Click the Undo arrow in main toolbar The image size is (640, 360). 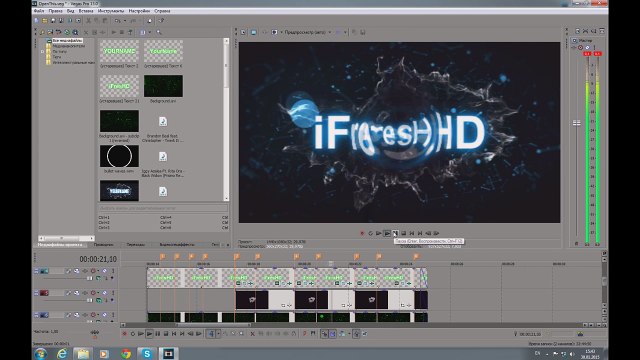pos(117,20)
